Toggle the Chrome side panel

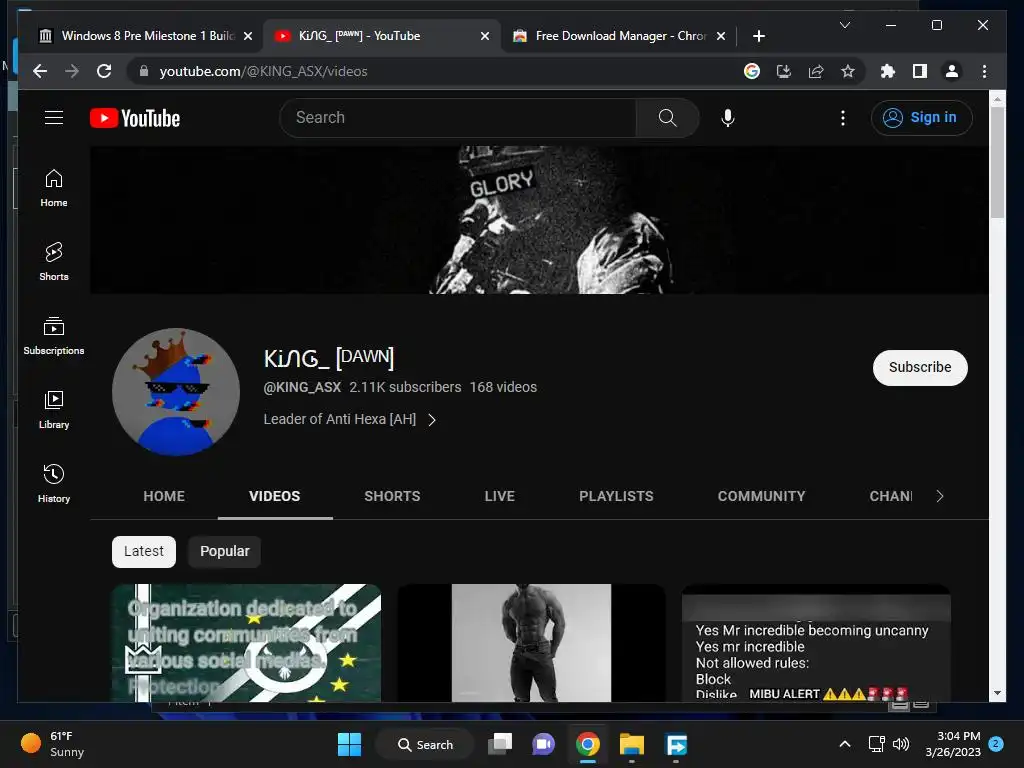[920, 71]
